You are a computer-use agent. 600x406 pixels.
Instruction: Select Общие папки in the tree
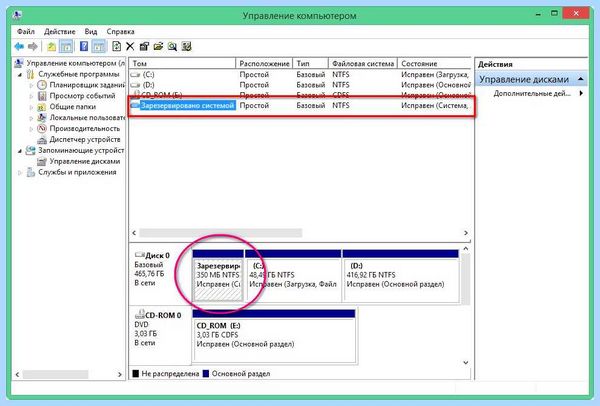72,107
